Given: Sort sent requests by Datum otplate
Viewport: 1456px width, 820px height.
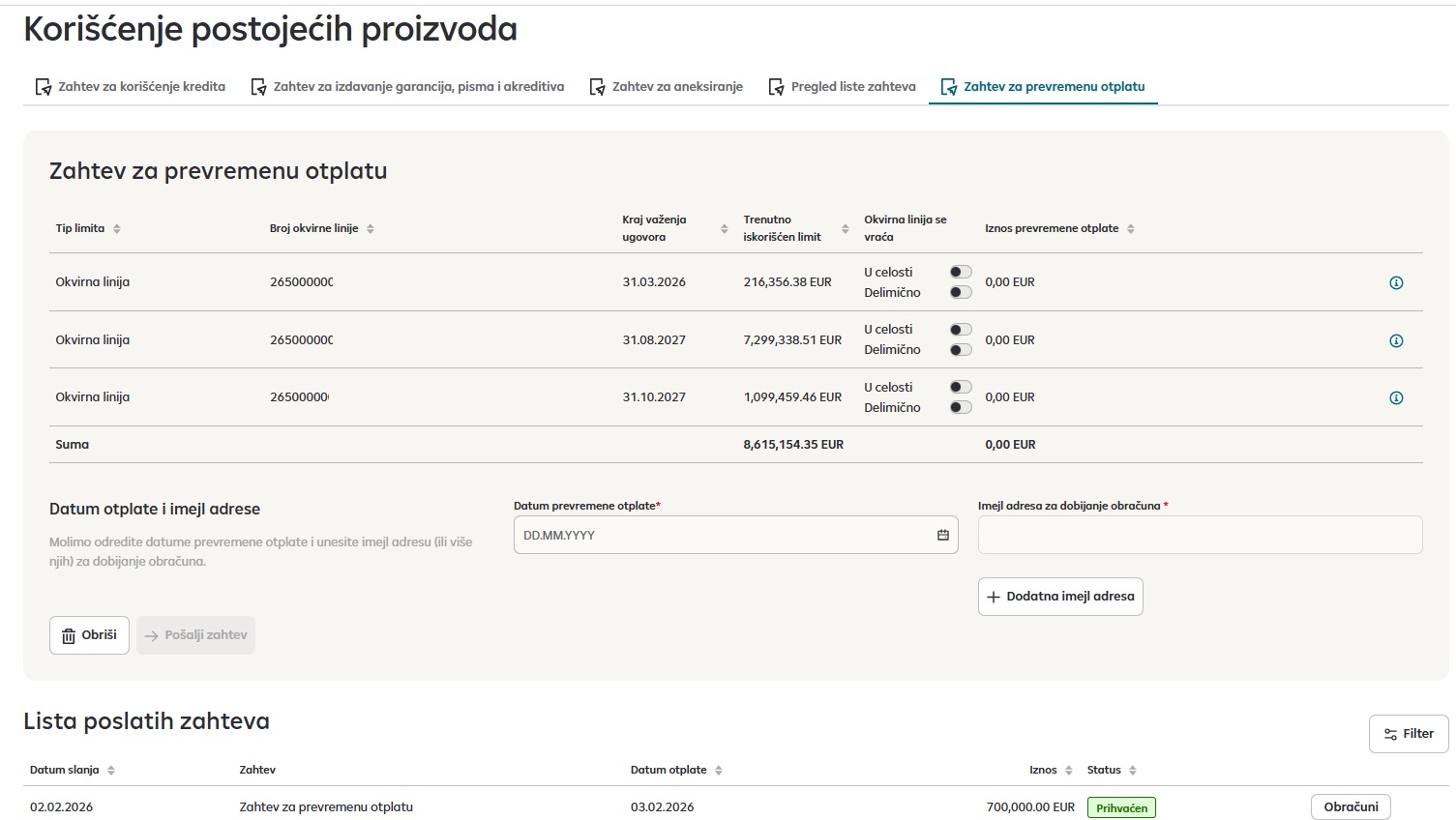Looking at the screenshot, I should (x=719, y=771).
